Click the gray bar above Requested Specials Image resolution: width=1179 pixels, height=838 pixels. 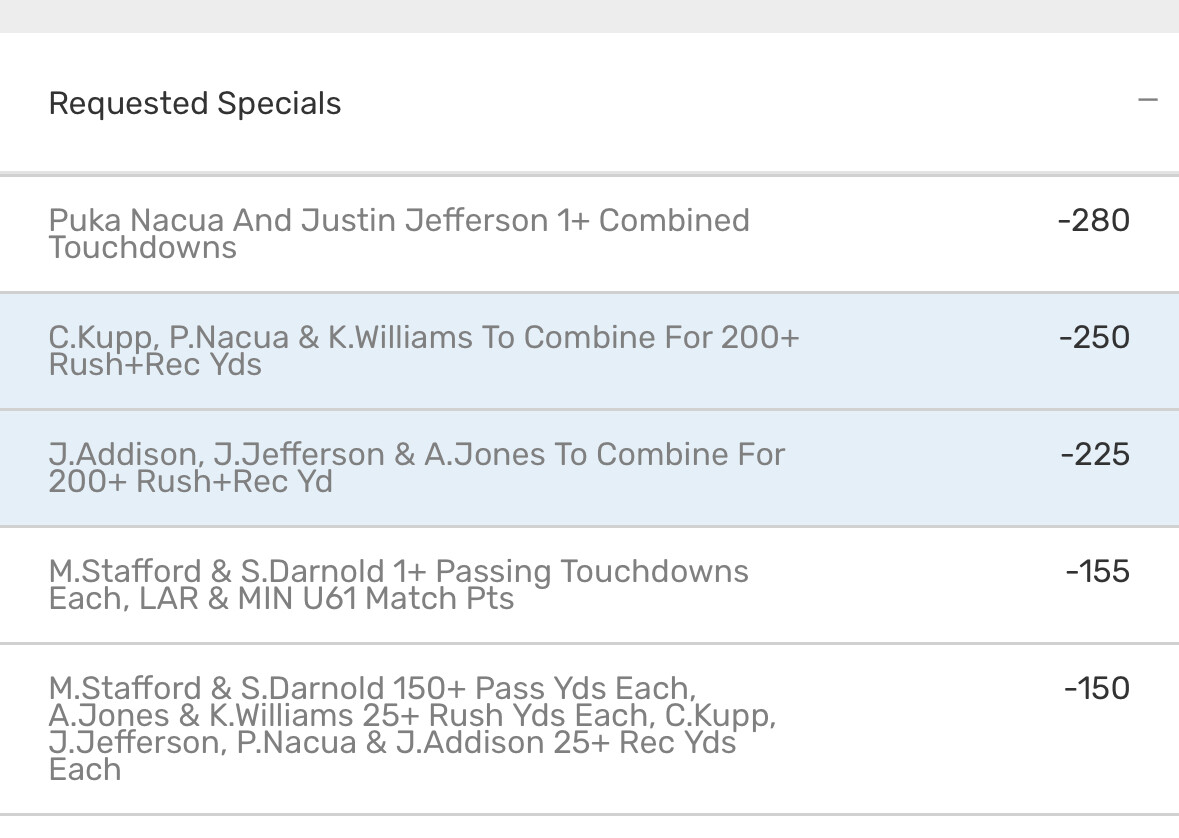coord(589,16)
